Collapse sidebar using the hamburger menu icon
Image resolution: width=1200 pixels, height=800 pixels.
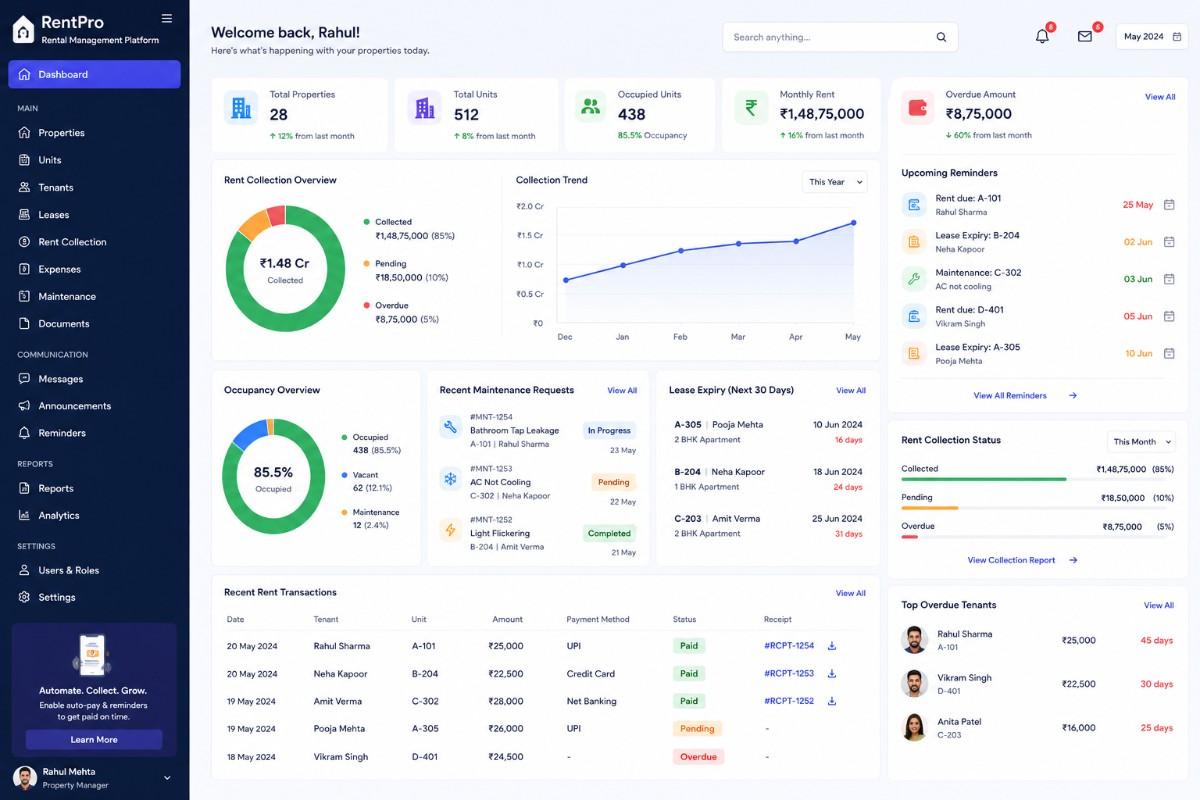(167, 18)
